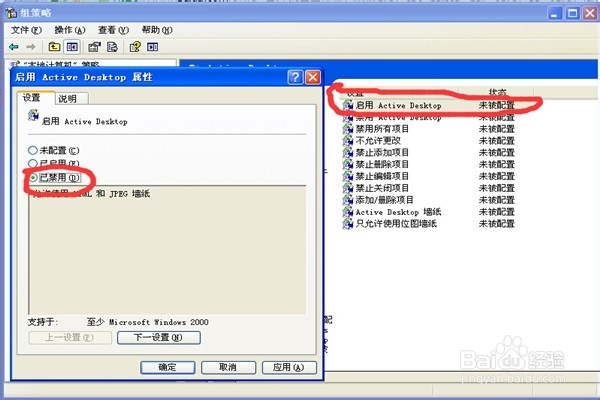Viewport: 600px width, 400px height.
Task: Click the rightmost toolbar pane icon
Action: click(x=152, y=47)
